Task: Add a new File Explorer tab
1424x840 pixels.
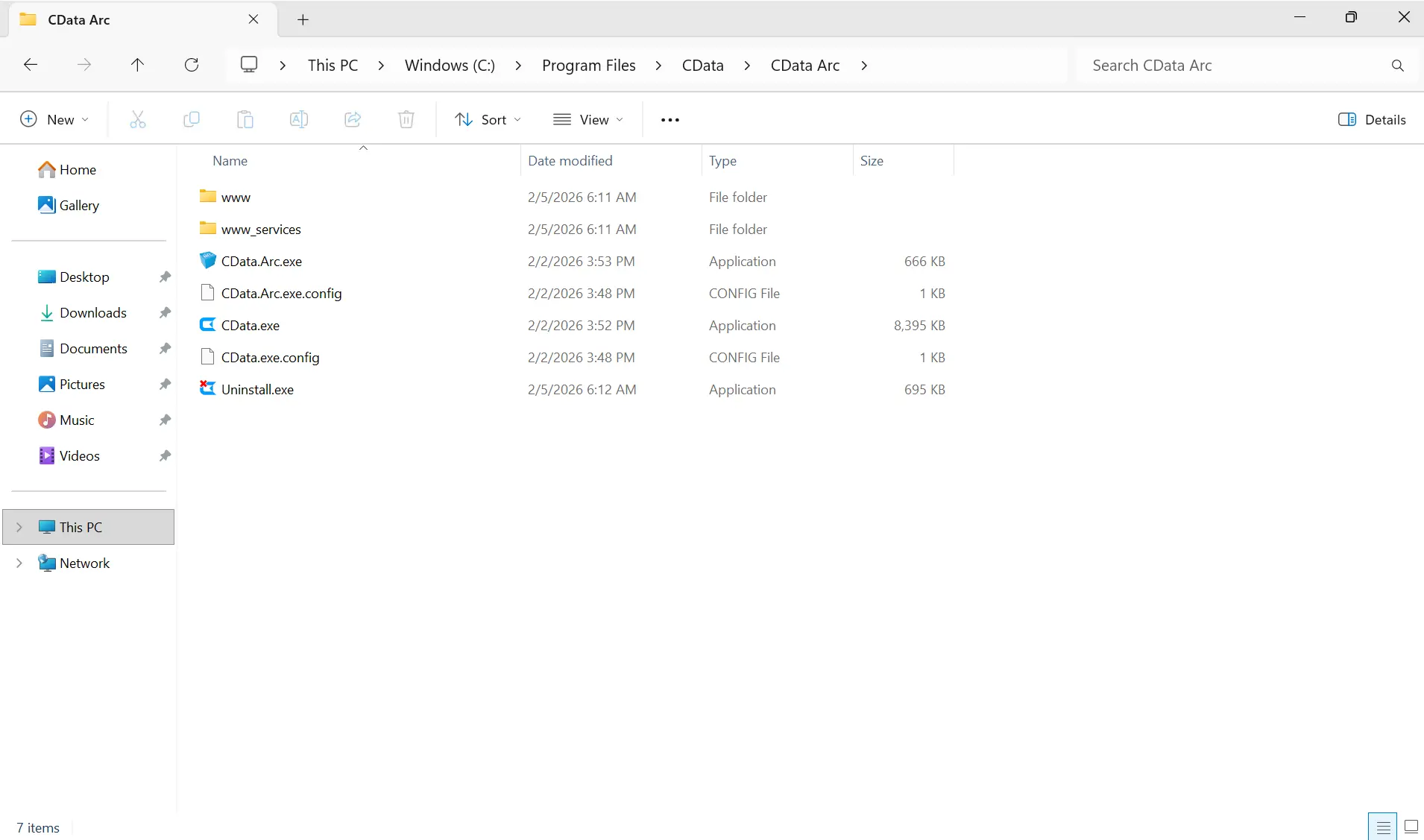Action: point(303,20)
